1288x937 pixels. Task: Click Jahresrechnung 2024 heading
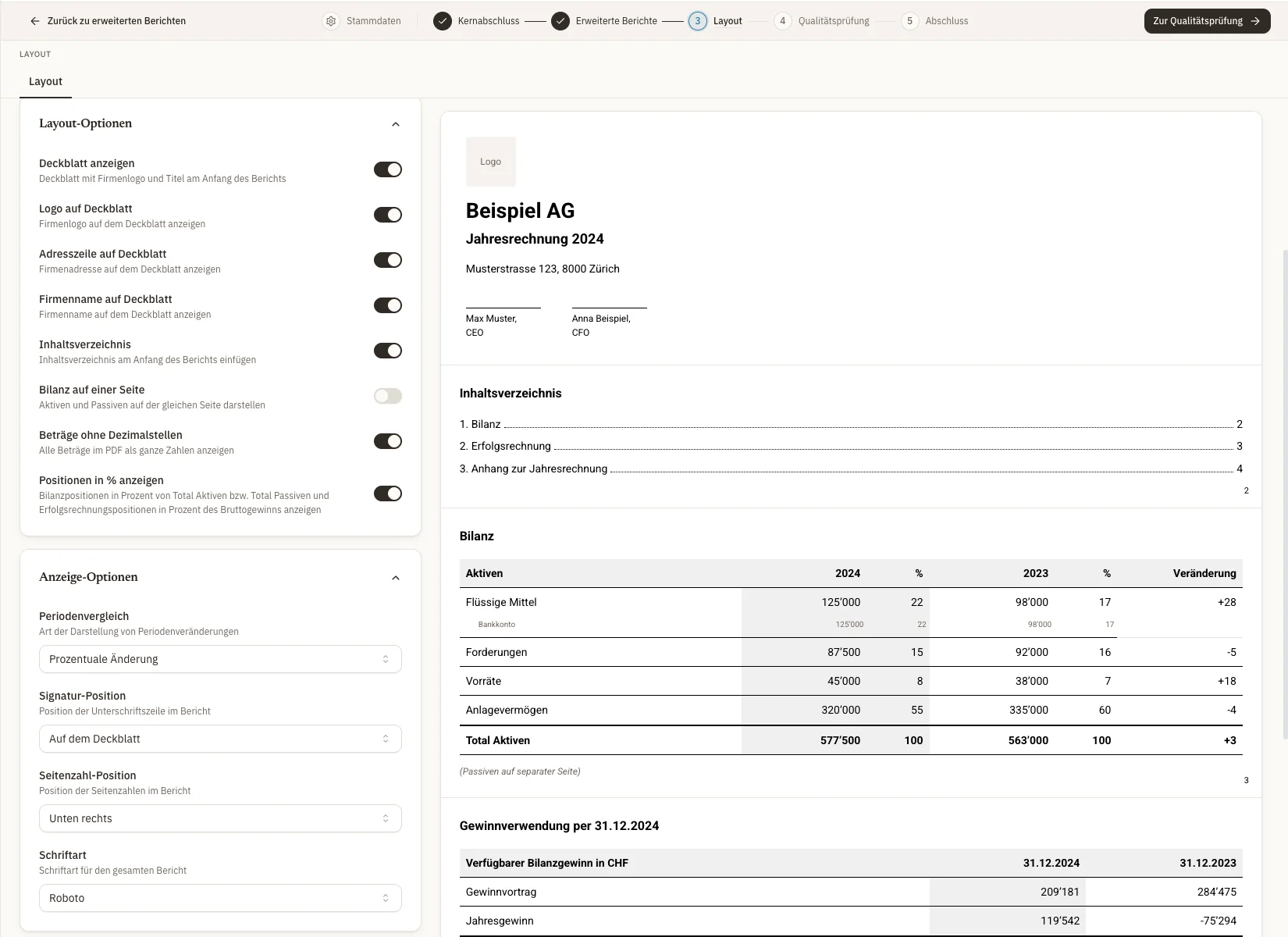(x=535, y=239)
